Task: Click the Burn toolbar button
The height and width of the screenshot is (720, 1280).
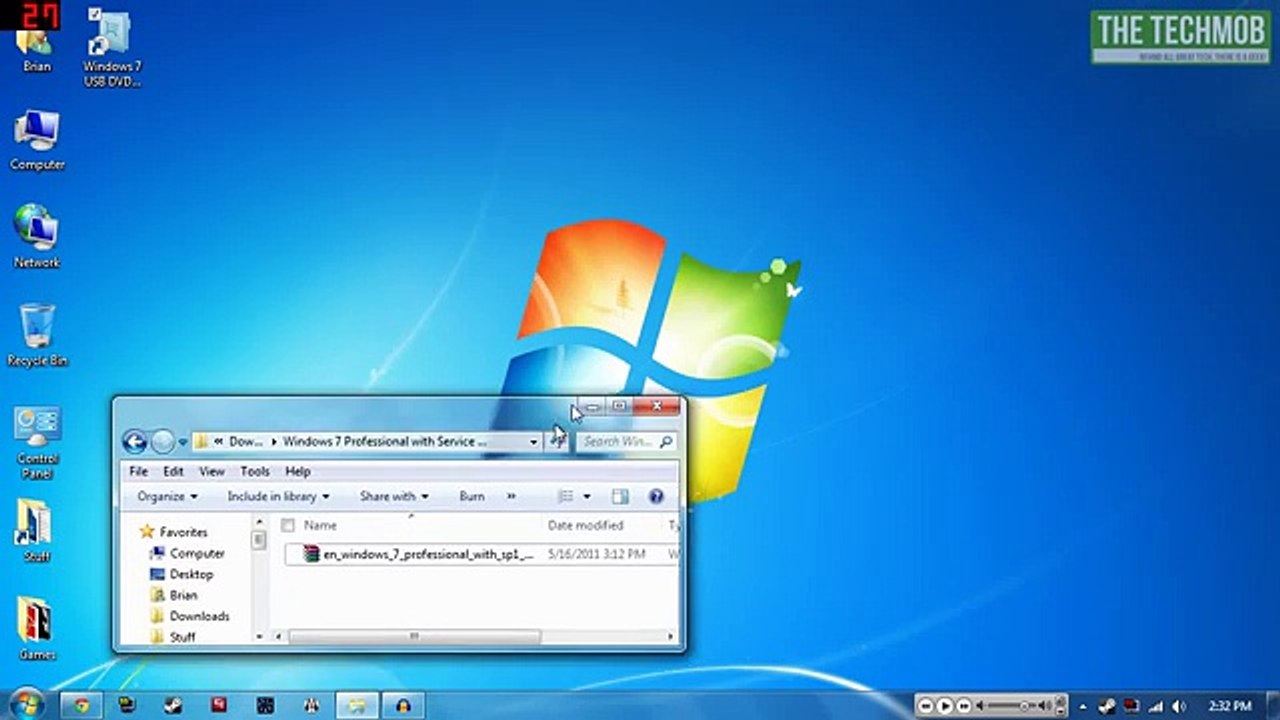Action: point(472,496)
